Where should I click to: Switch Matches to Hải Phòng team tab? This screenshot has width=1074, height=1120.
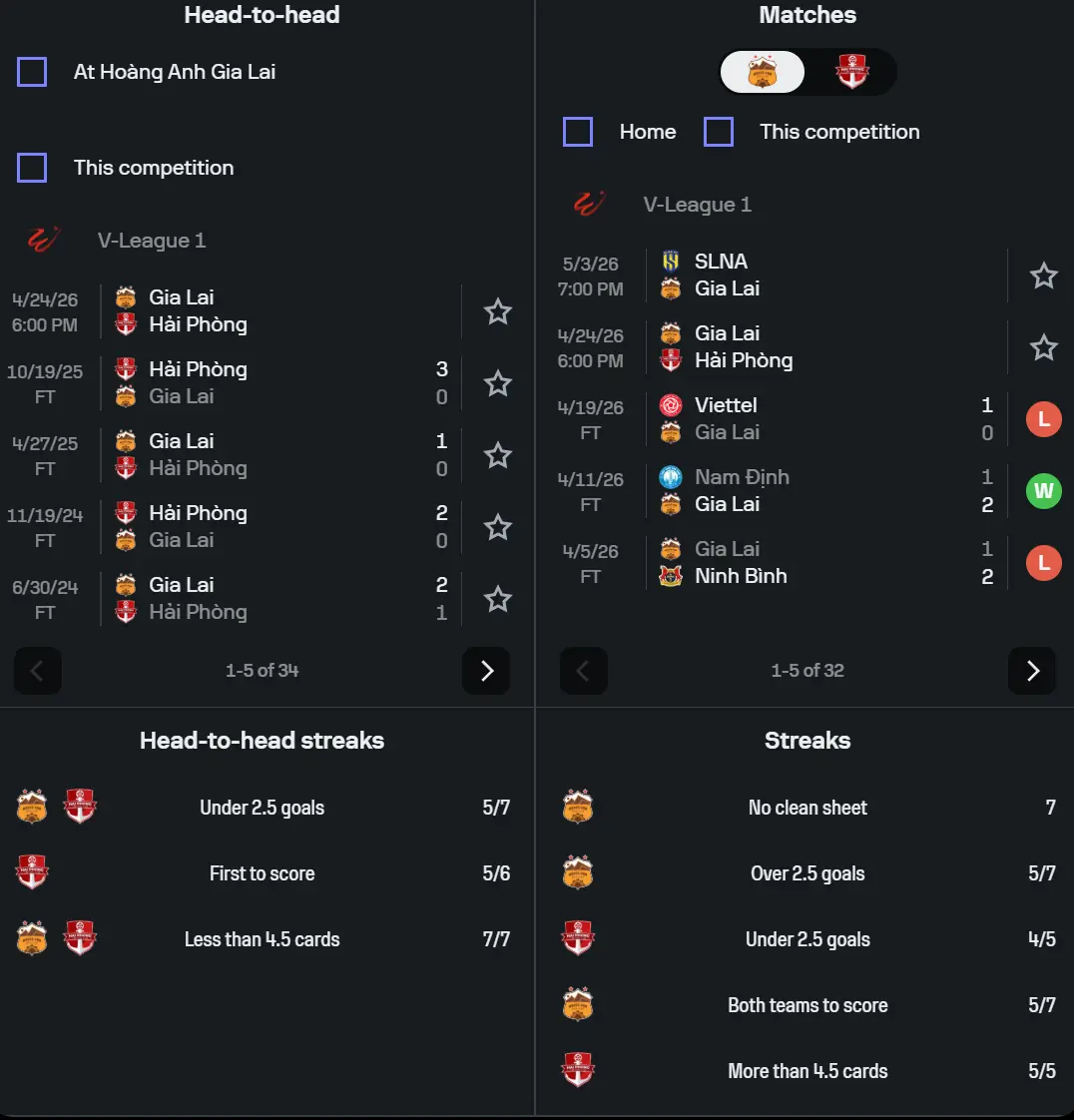851,72
